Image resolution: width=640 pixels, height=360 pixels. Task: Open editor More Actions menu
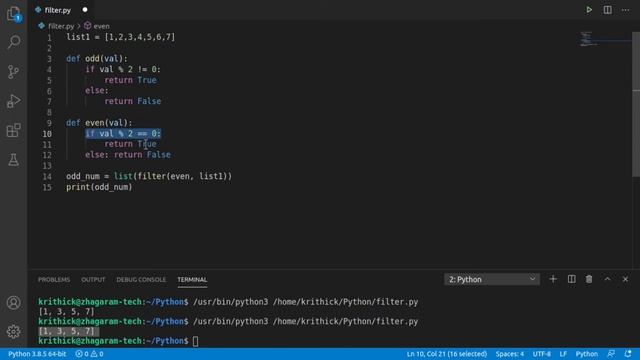[625, 10]
